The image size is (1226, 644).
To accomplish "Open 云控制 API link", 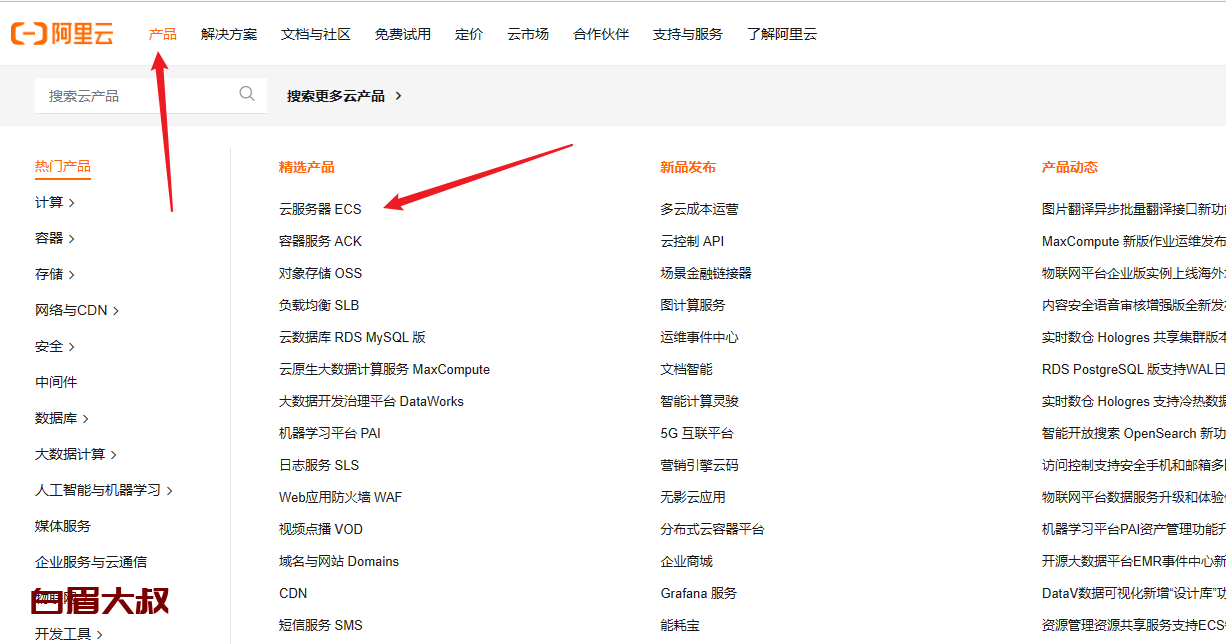I will 692,241.
